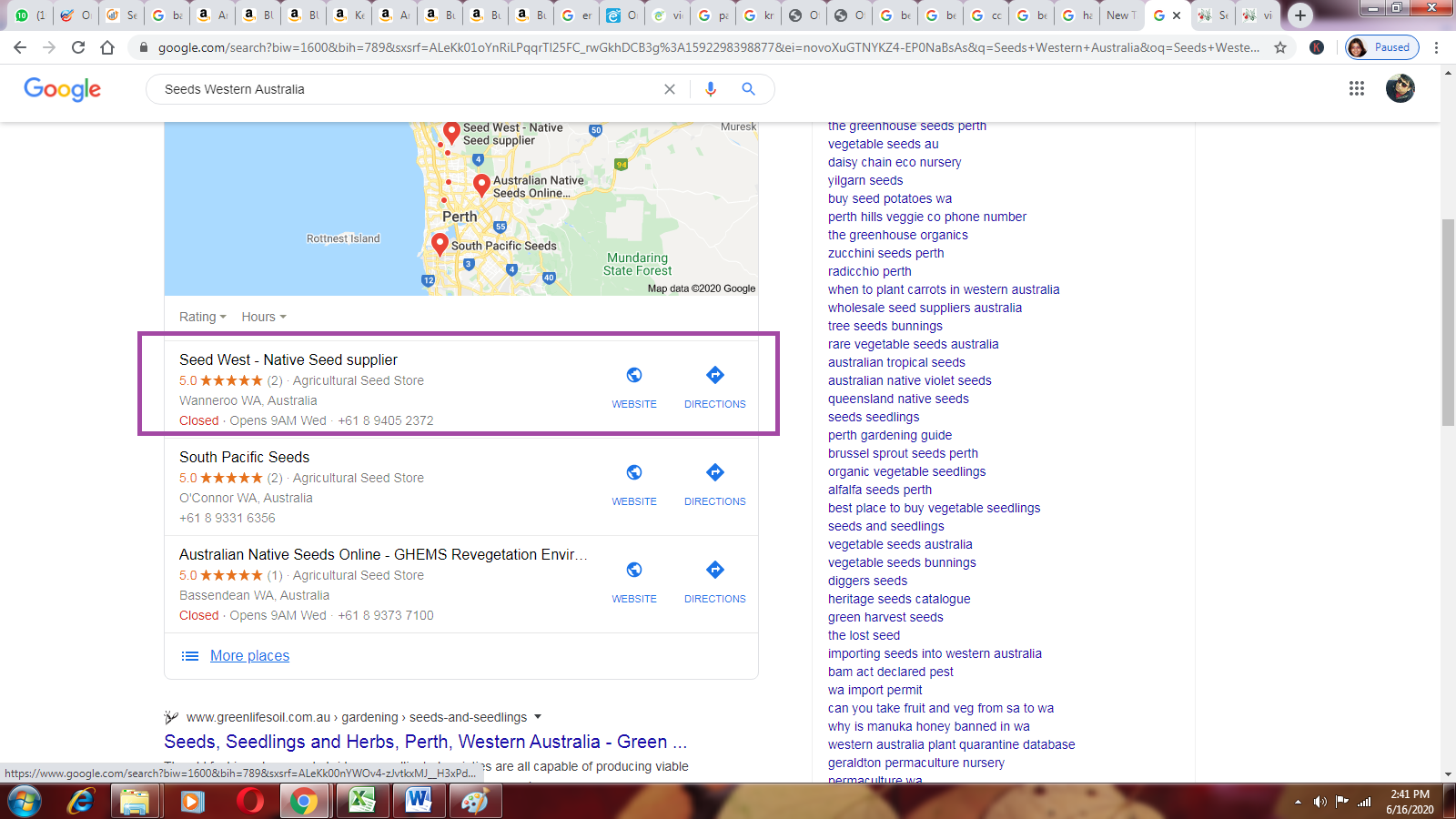The image size is (1456, 819).
Task: Clear the search box text
Action: coord(670,89)
